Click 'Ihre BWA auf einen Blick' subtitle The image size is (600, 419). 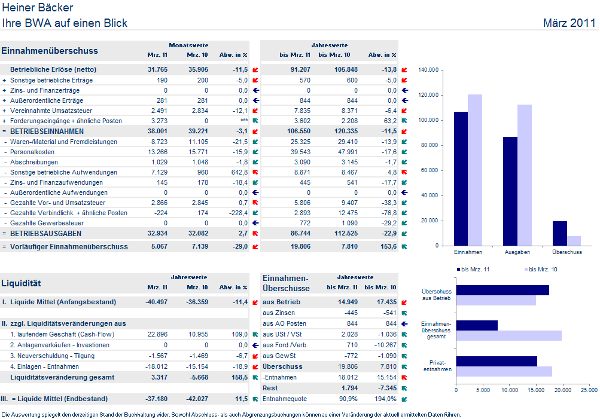point(65,23)
